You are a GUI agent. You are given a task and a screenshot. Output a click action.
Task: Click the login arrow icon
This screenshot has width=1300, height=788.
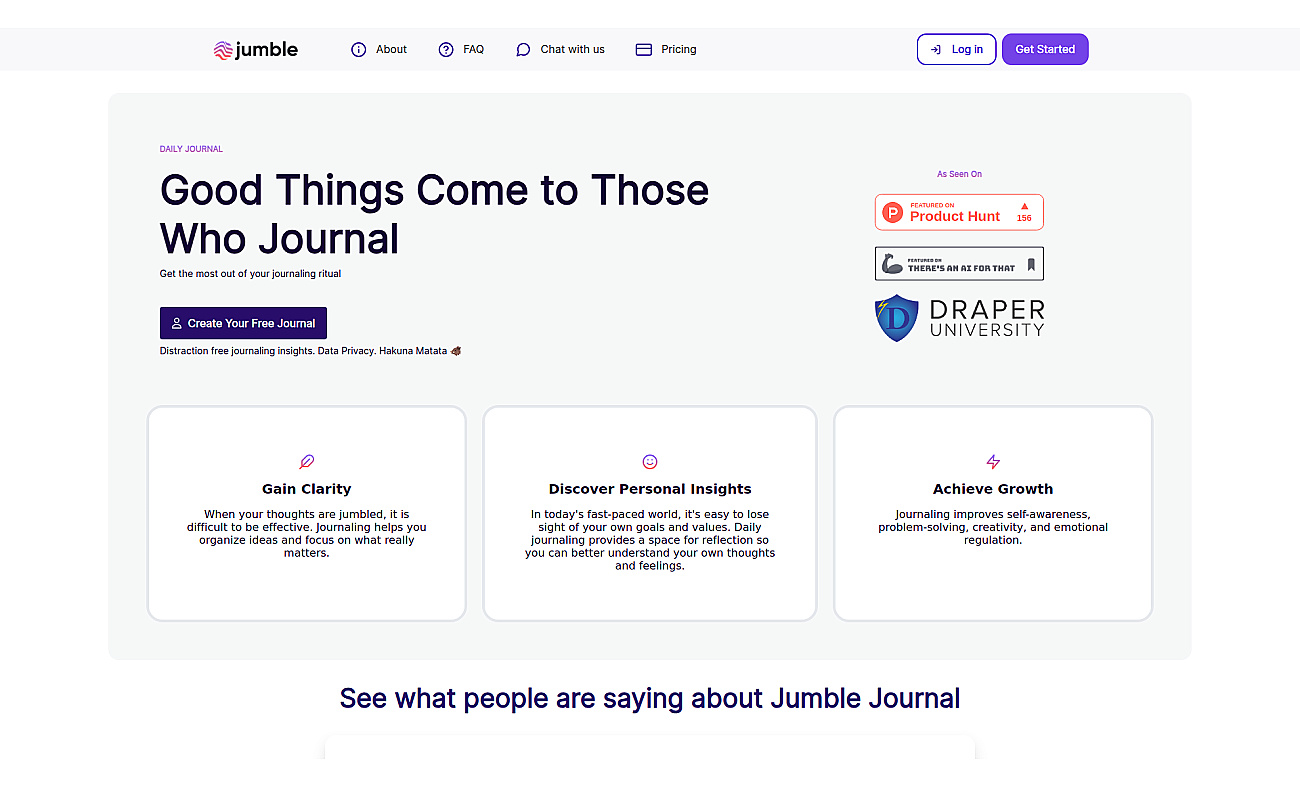pos(935,49)
